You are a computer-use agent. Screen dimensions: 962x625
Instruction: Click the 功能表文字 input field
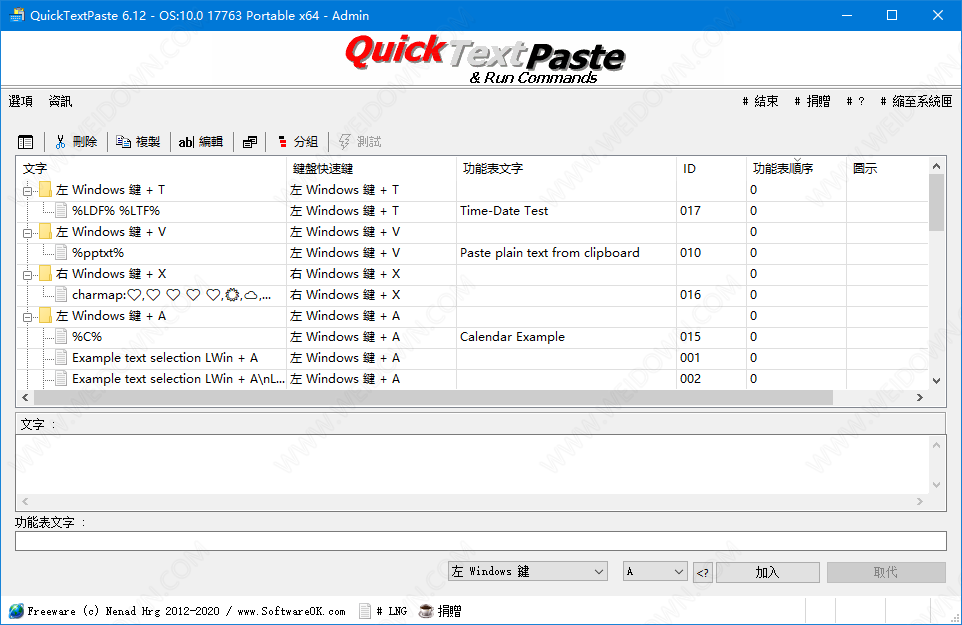click(x=481, y=541)
